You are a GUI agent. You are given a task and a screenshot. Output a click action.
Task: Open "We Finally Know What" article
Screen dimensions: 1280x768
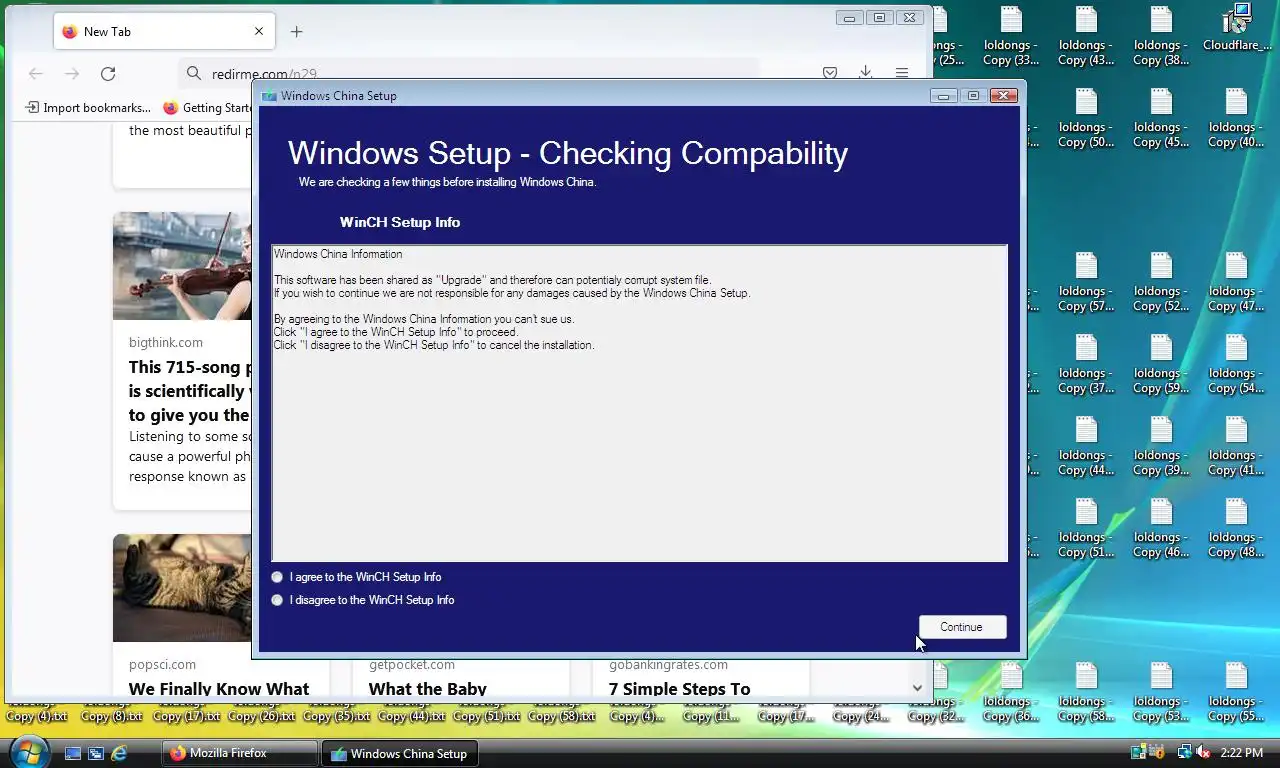[219, 688]
